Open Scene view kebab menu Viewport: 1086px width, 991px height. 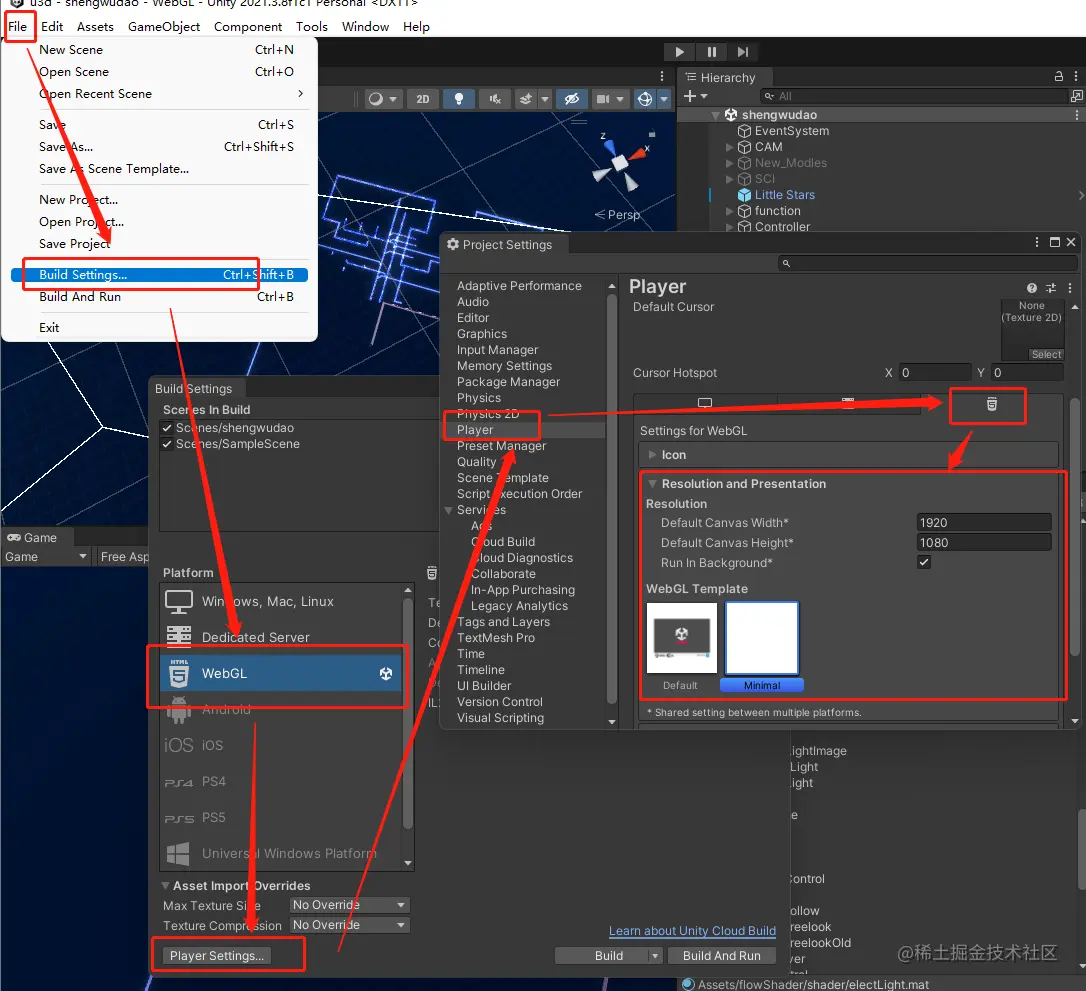(x=661, y=76)
